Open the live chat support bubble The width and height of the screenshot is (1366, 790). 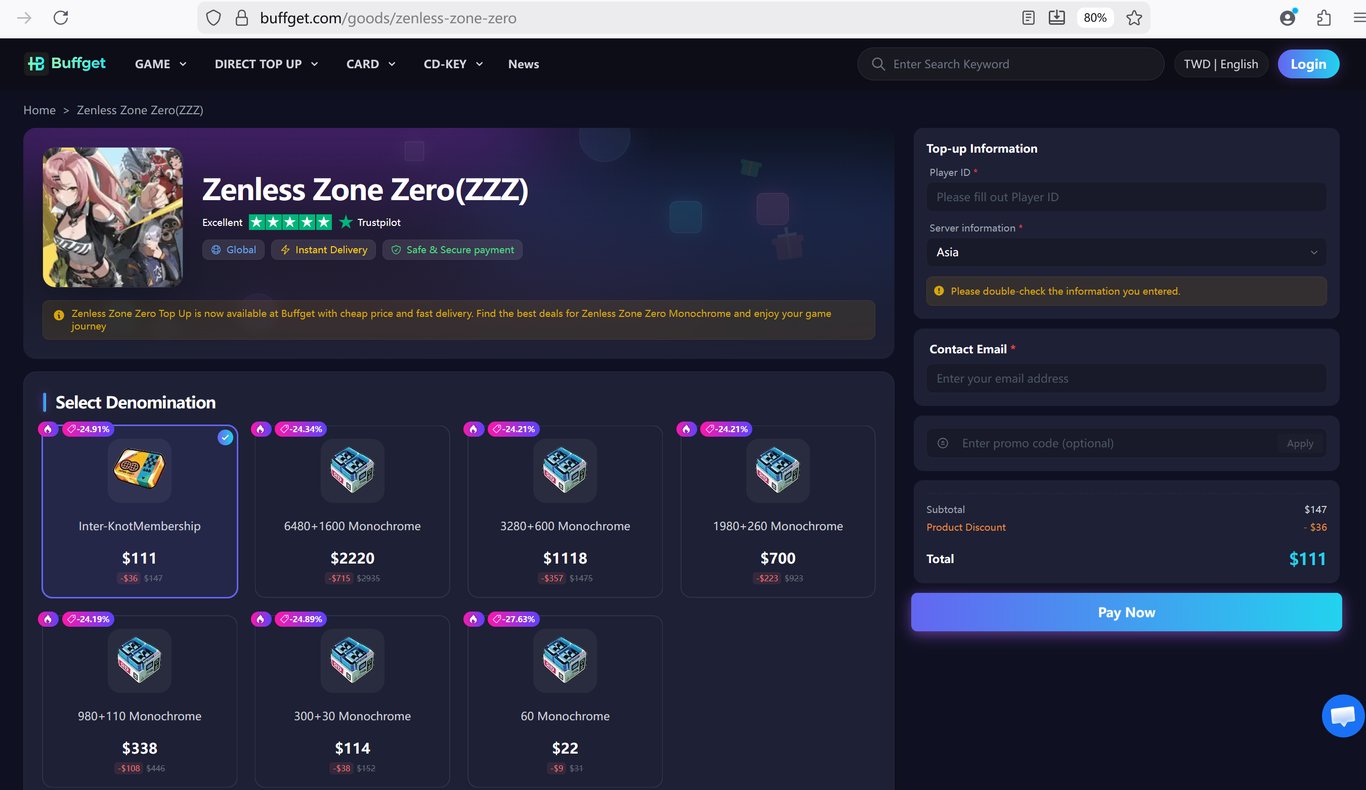click(1343, 716)
